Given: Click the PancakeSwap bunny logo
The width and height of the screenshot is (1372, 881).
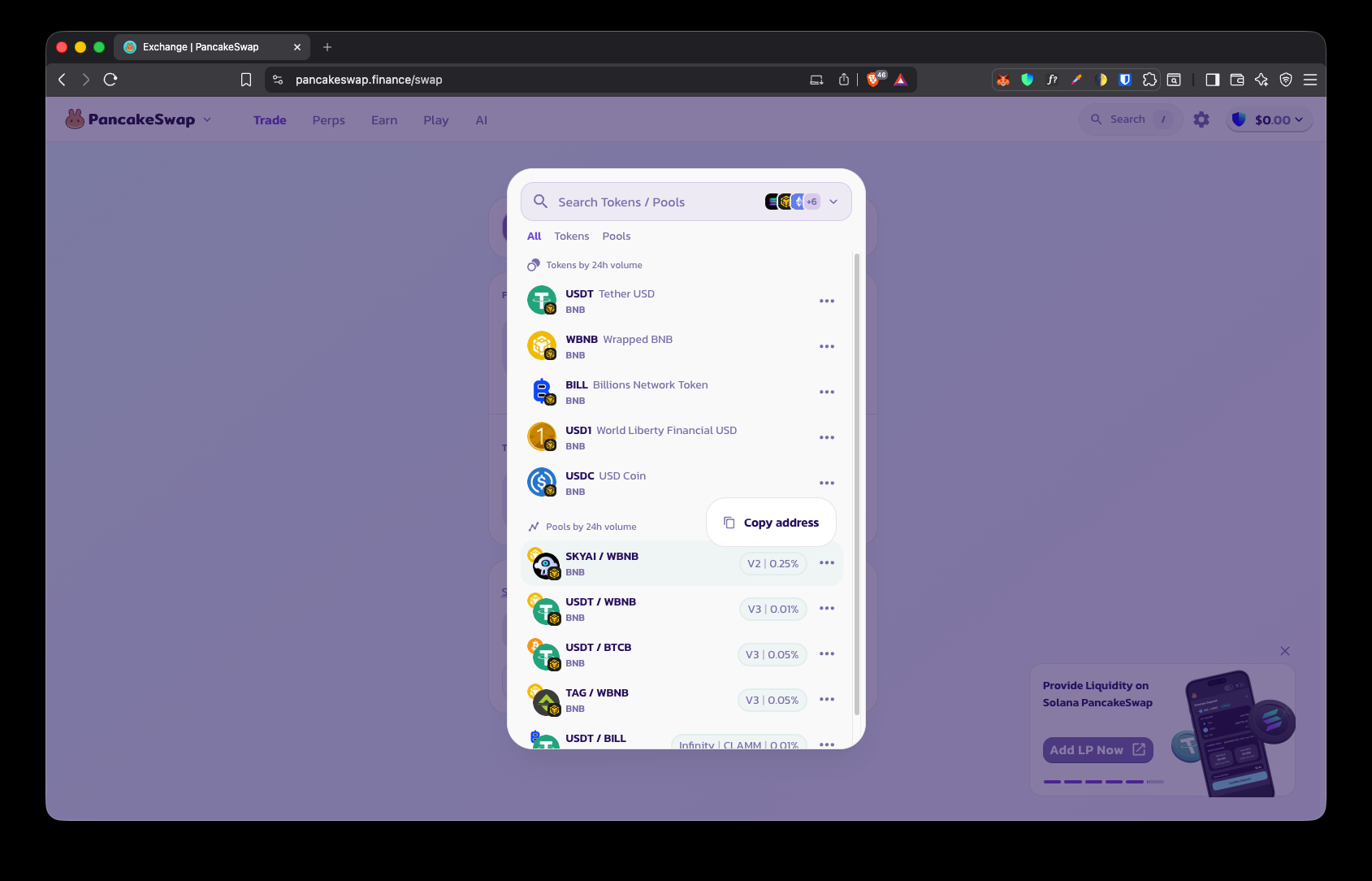Looking at the screenshot, I should [75, 119].
